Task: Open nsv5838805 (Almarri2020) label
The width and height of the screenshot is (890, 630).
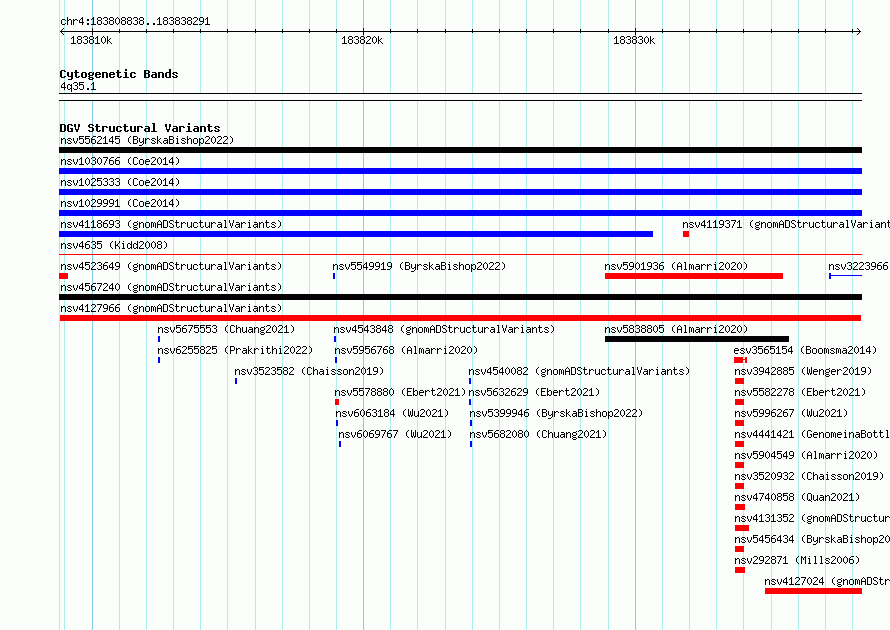Action: click(x=676, y=329)
